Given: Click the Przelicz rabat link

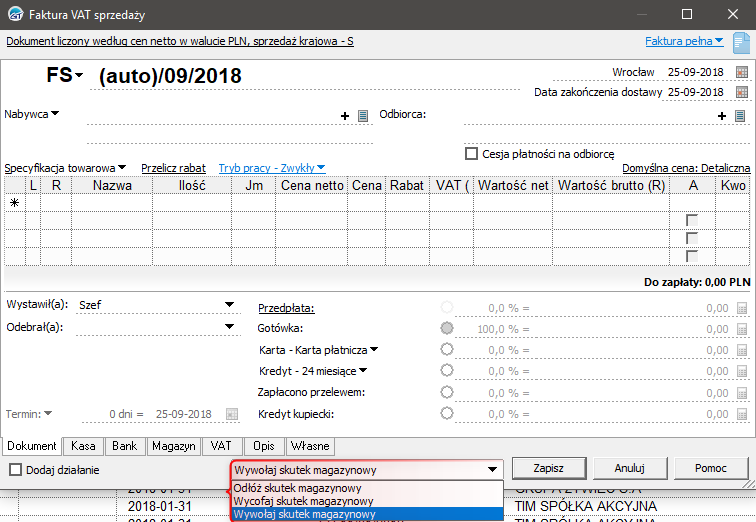Looking at the screenshot, I should pyautogui.click(x=174, y=168).
